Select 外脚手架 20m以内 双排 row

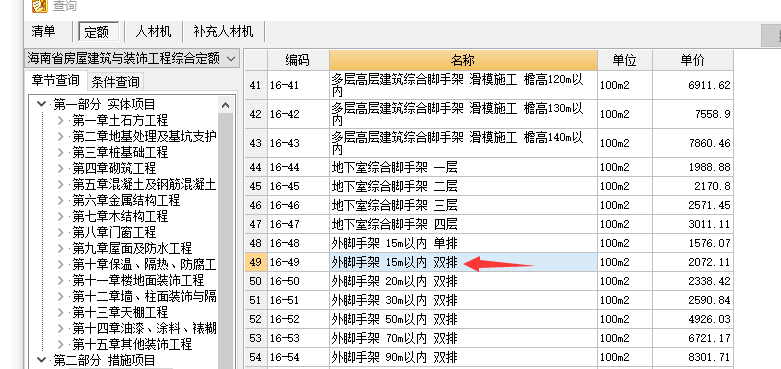[463, 281]
